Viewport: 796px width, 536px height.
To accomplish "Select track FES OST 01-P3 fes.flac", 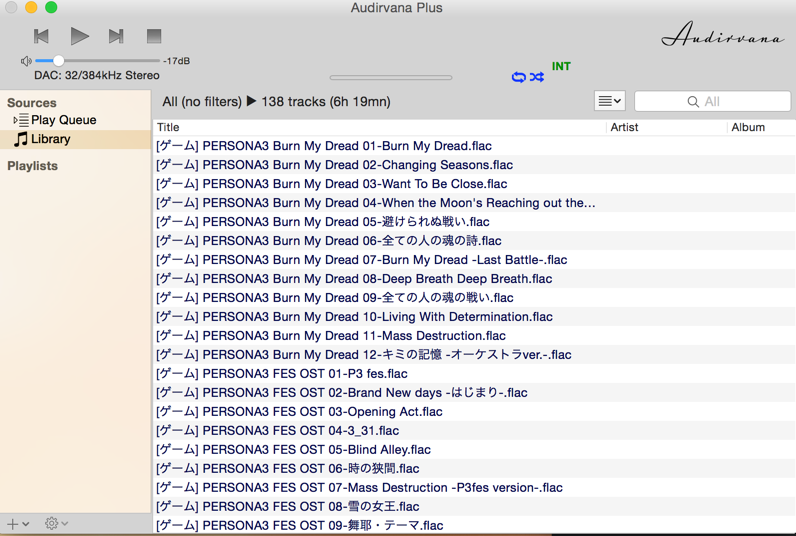I will click(474, 374).
